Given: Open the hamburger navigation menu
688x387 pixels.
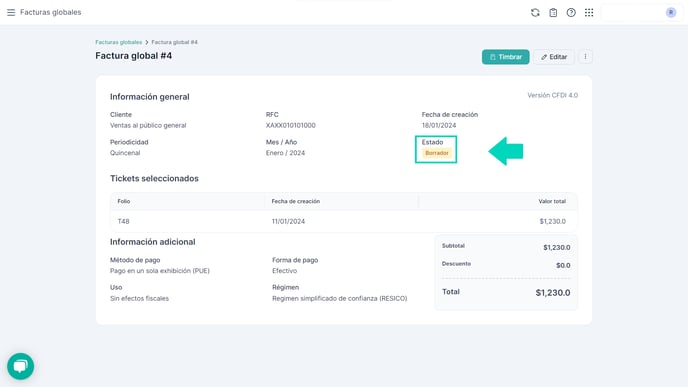Looking at the screenshot, I should click(11, 12).
